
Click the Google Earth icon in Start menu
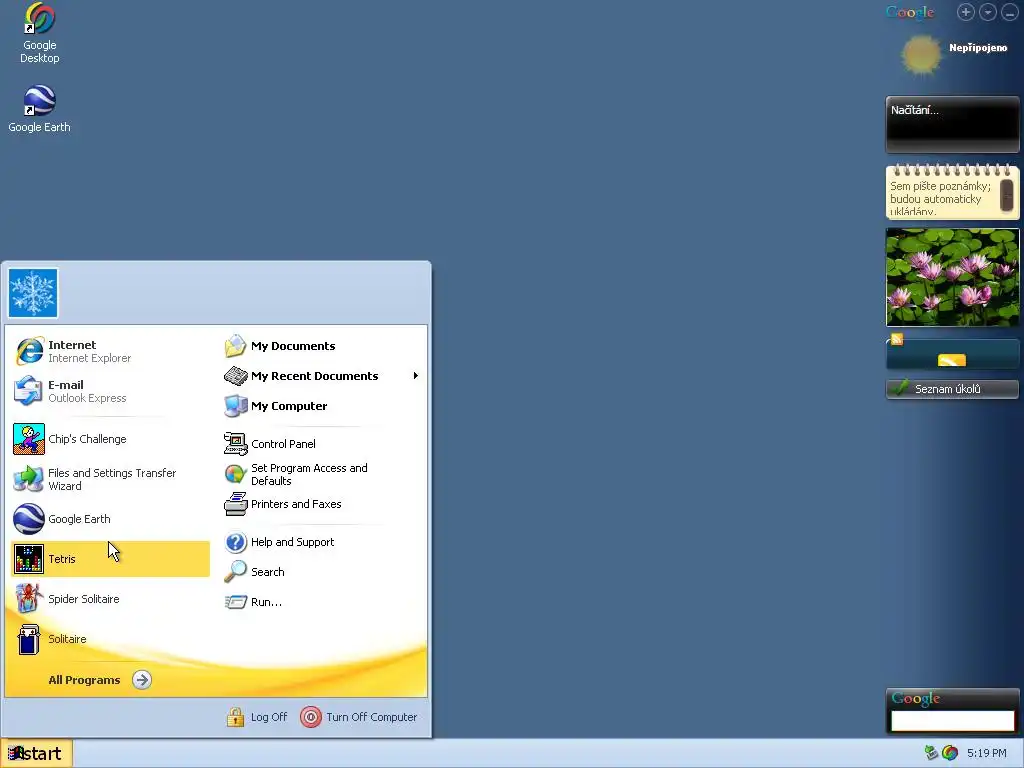tap(29, 519)
